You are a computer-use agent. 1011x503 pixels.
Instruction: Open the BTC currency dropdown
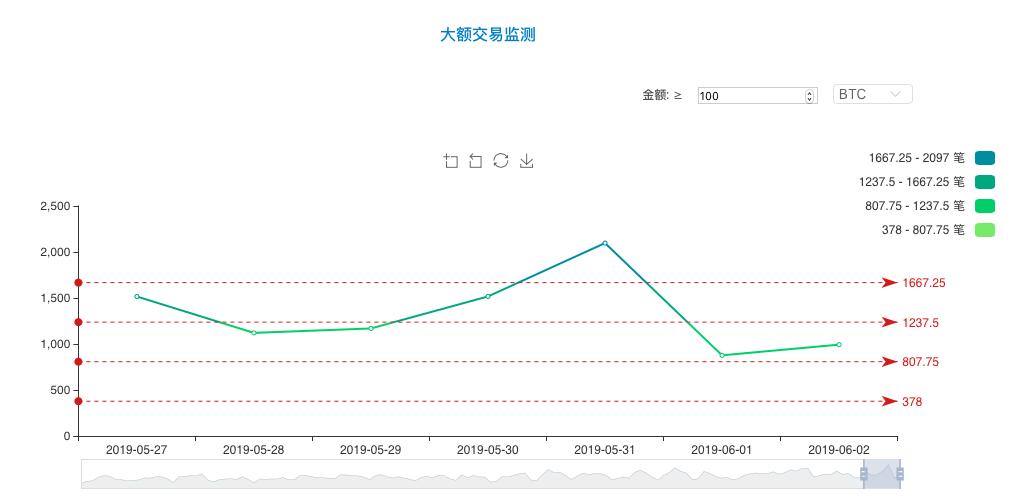[x=872, y=94]
